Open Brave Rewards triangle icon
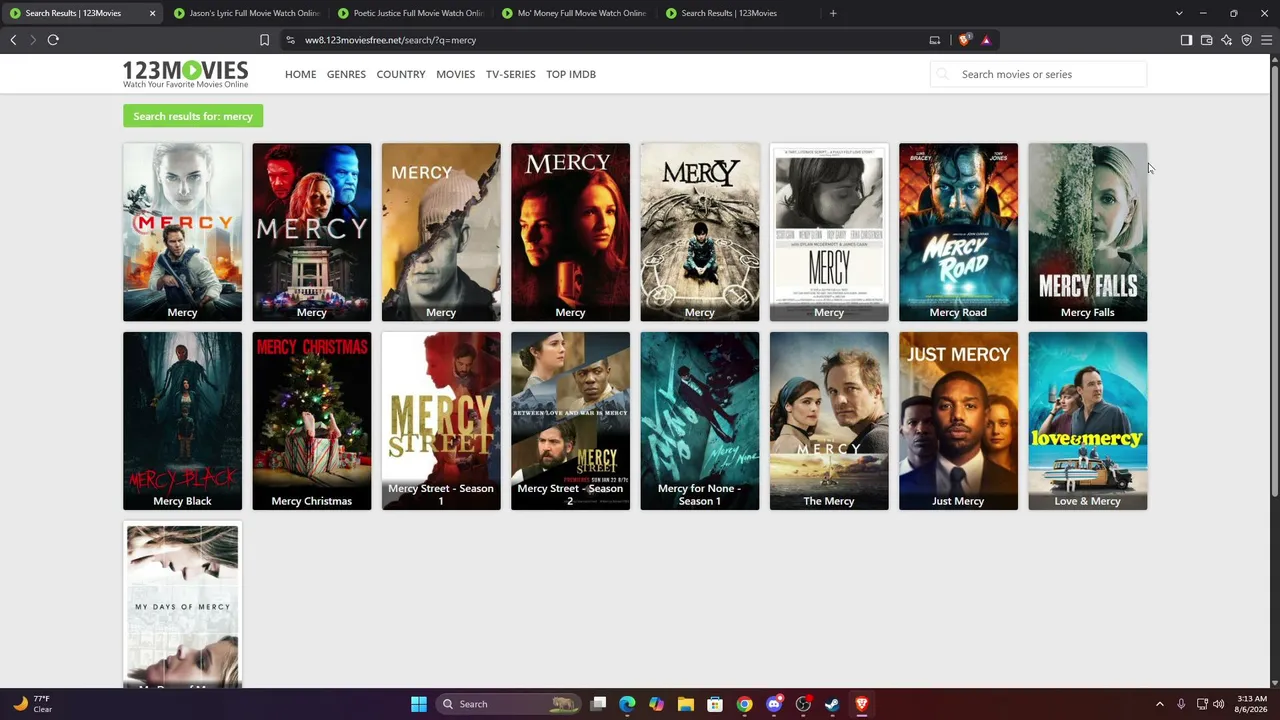1280x720 pixels. (986, 40)
